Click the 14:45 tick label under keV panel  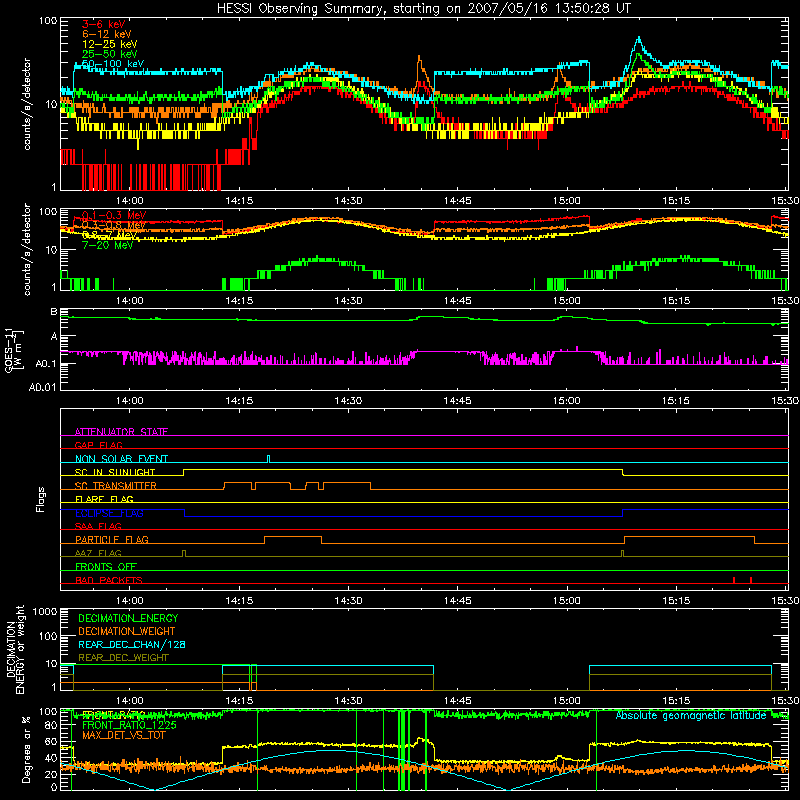pyautogui.click(x=457, y=201)
